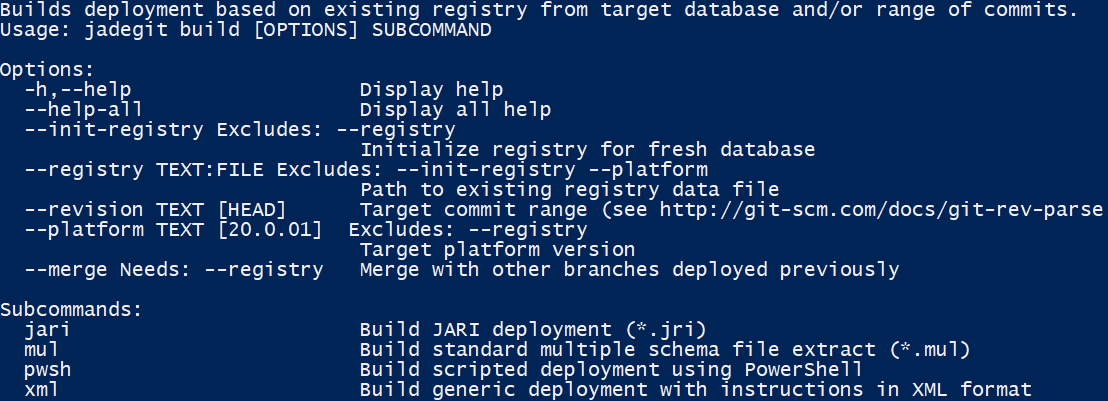
Task: Click the --help-all option text
Action: (84, 109)
